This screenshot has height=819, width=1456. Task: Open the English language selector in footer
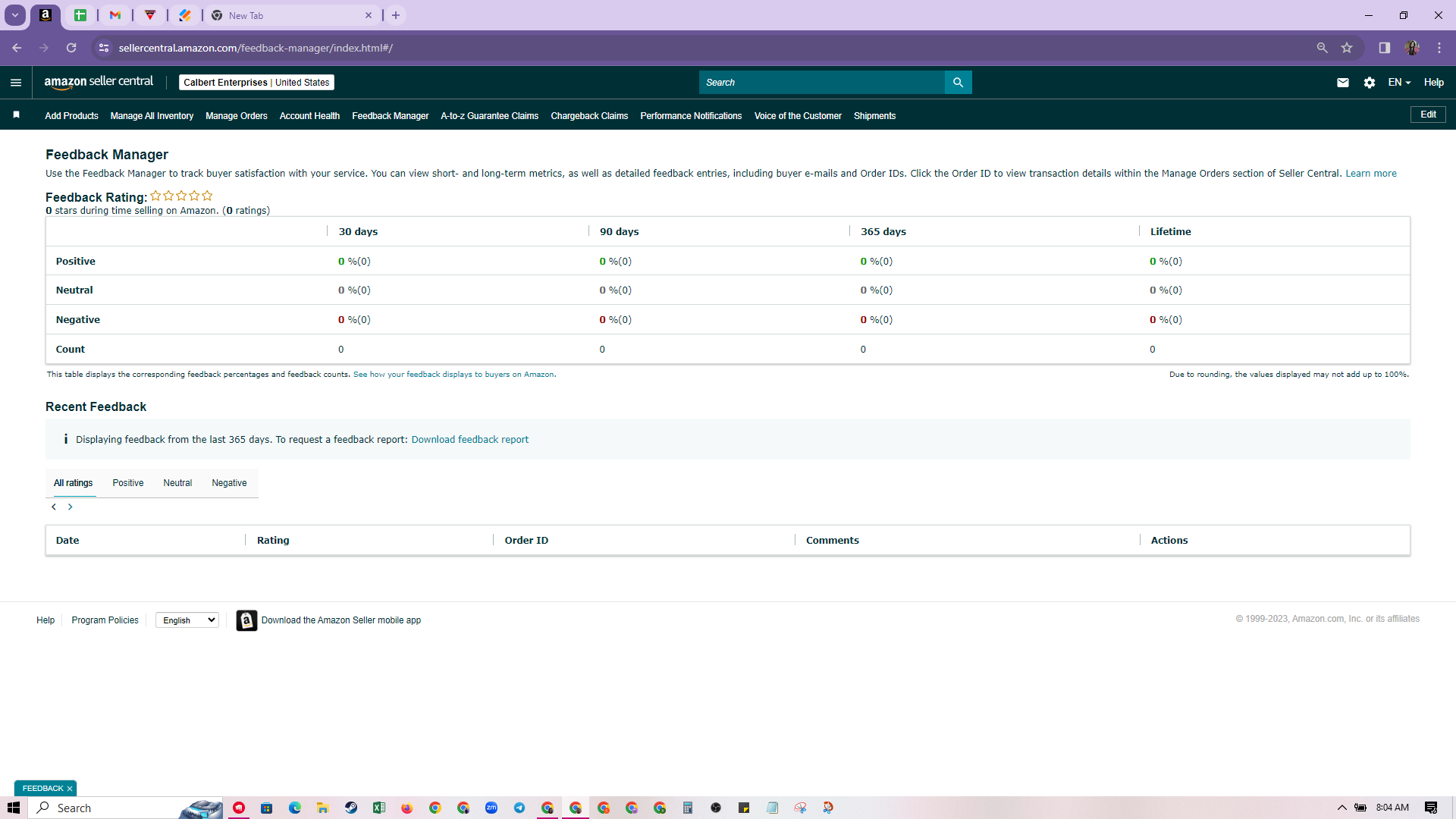tap(187, 620)
